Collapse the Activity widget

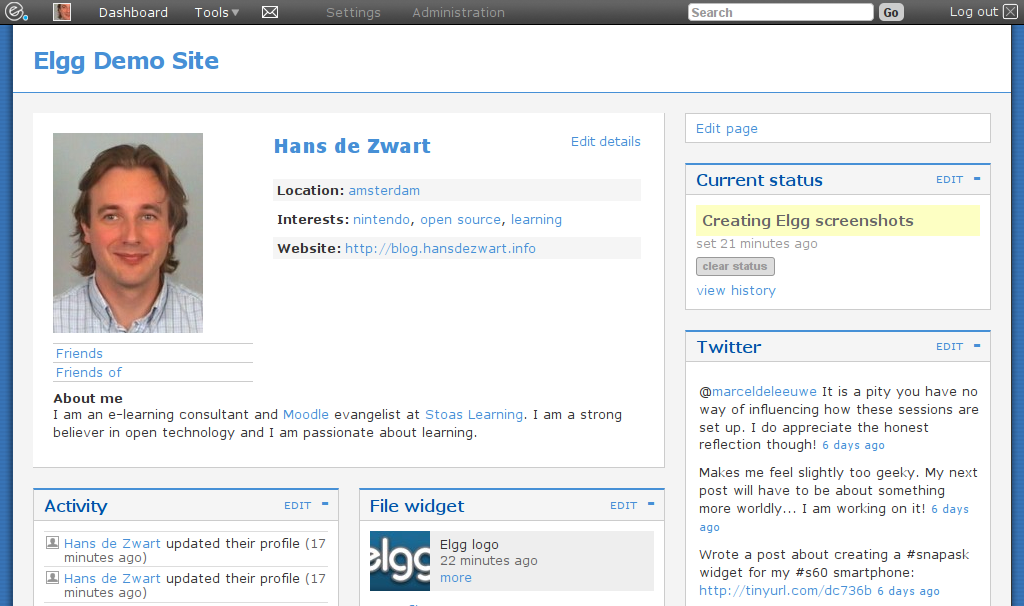[325, 504]
